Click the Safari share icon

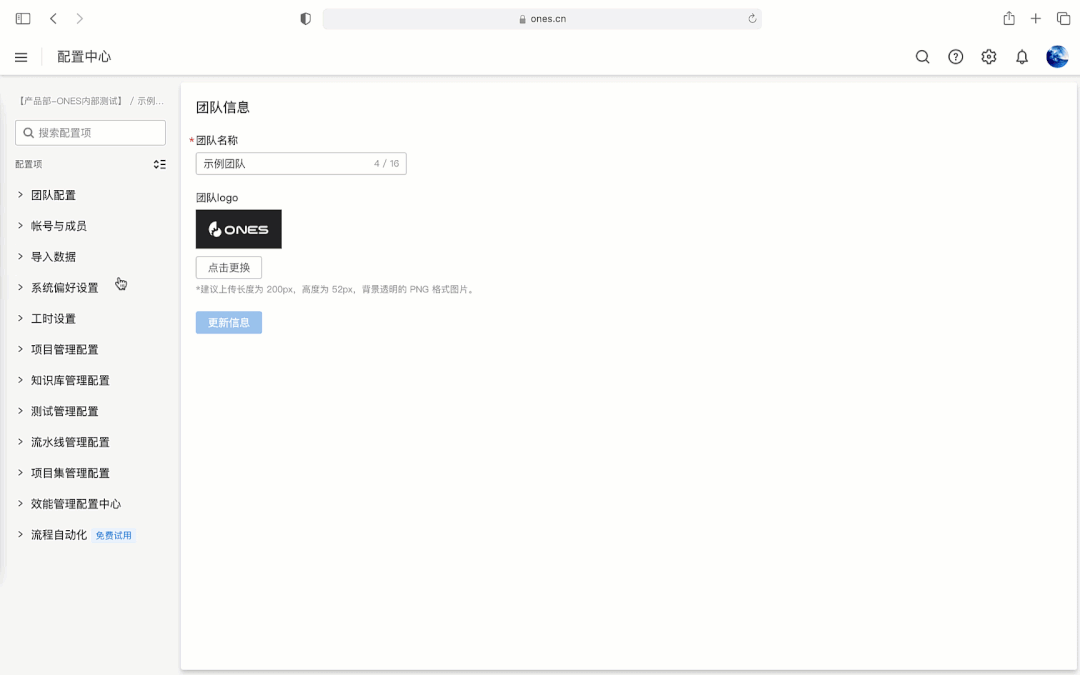(x=1008, y=18)
